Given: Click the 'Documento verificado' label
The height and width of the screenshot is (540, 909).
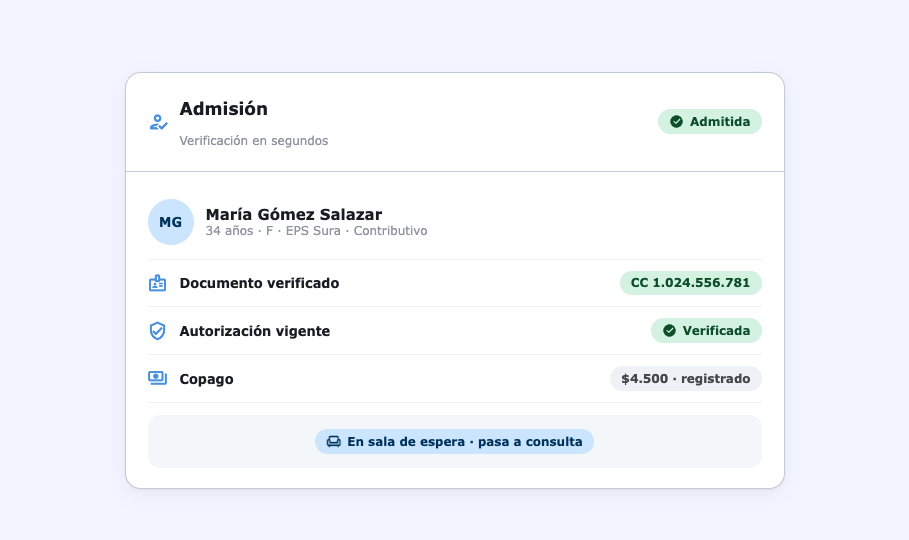Looking at the screenshot, I should pyautogui.click(x=259, y=283).
